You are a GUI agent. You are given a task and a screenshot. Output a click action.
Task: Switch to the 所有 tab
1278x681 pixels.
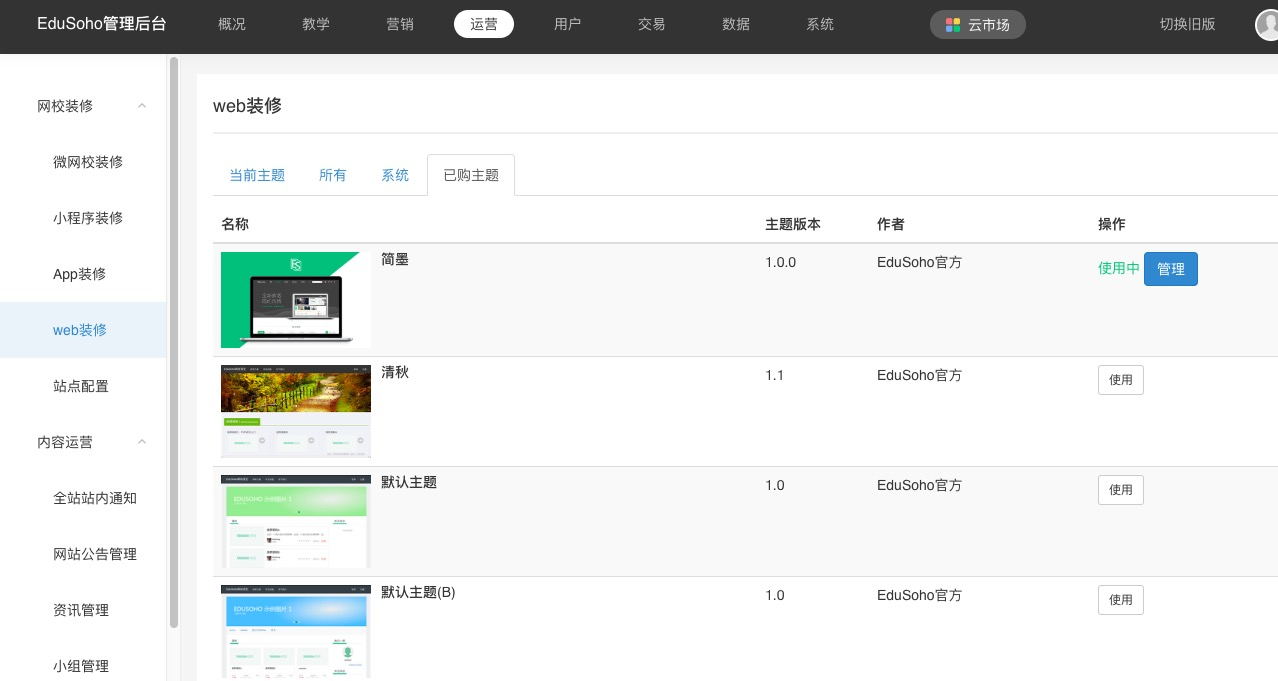coord(332,175)
